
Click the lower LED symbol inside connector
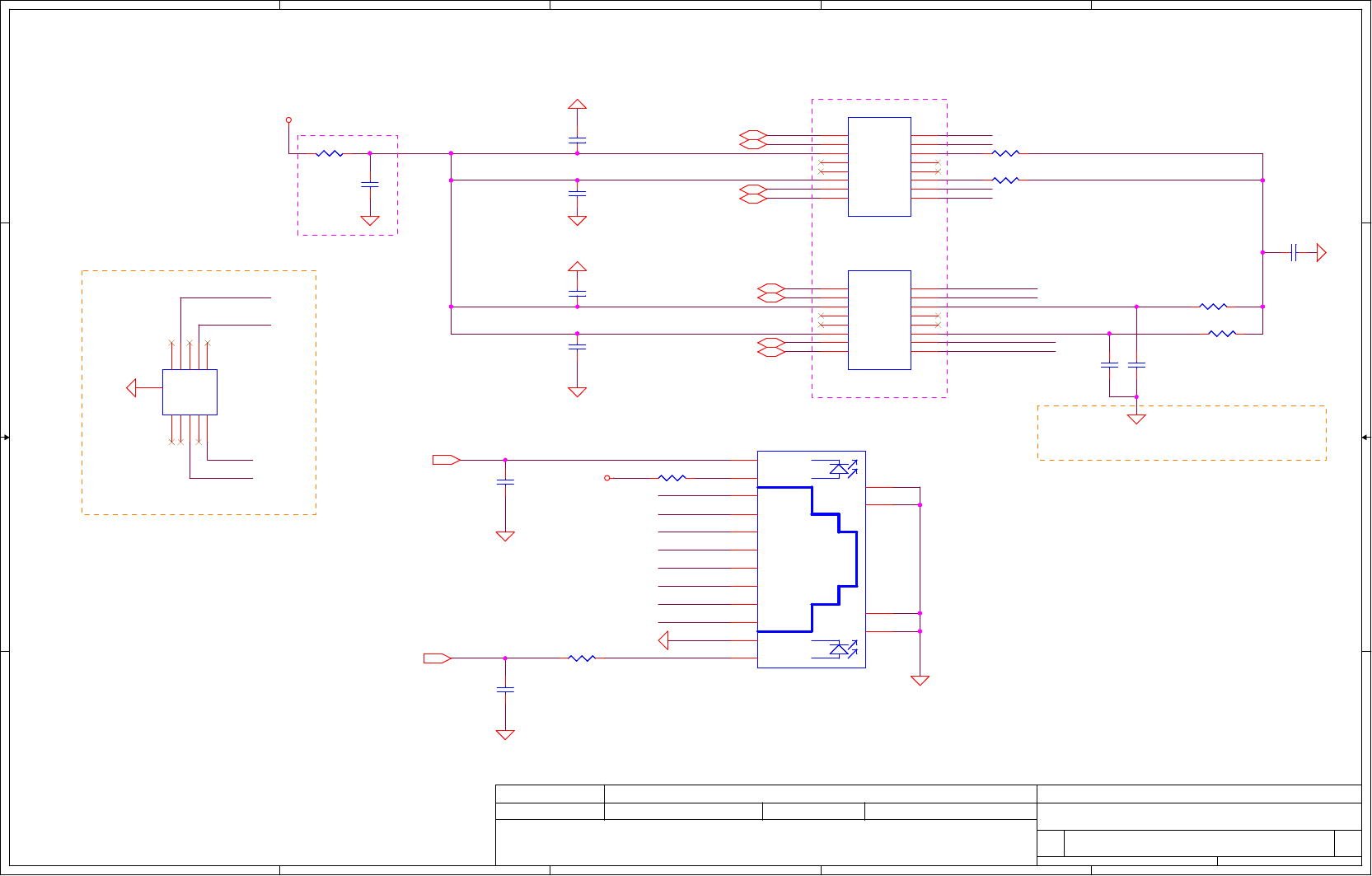click(835, 649)
